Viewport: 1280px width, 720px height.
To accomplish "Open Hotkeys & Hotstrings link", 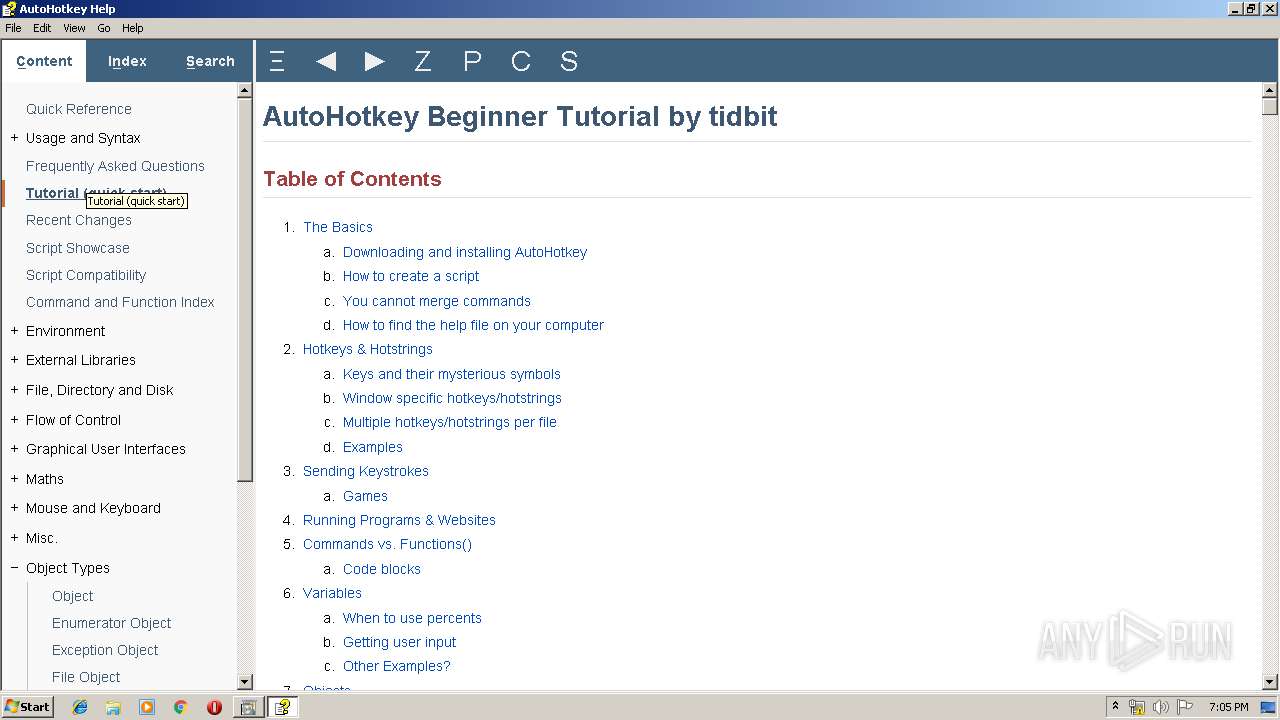I will [368, 349].
